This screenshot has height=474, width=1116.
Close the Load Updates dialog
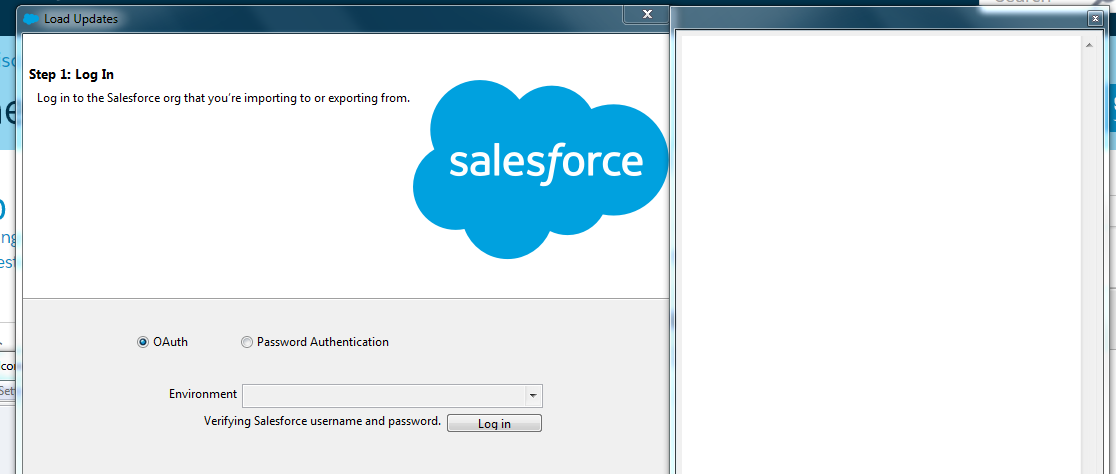pyautogui.click(x=647, y=14)
